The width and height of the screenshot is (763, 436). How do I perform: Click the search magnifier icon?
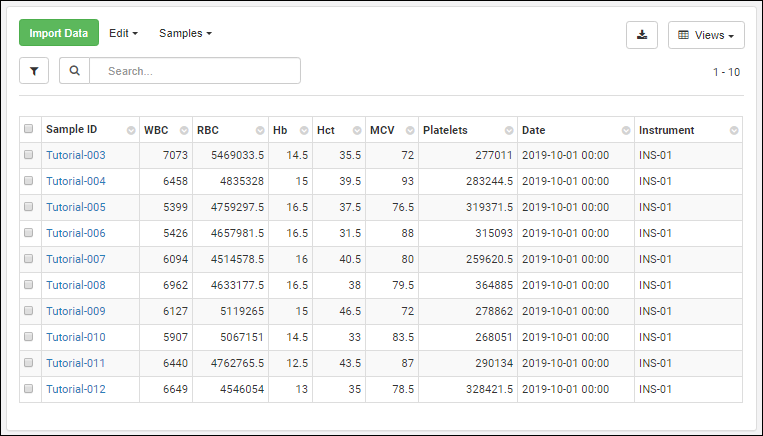pos(75,71)
